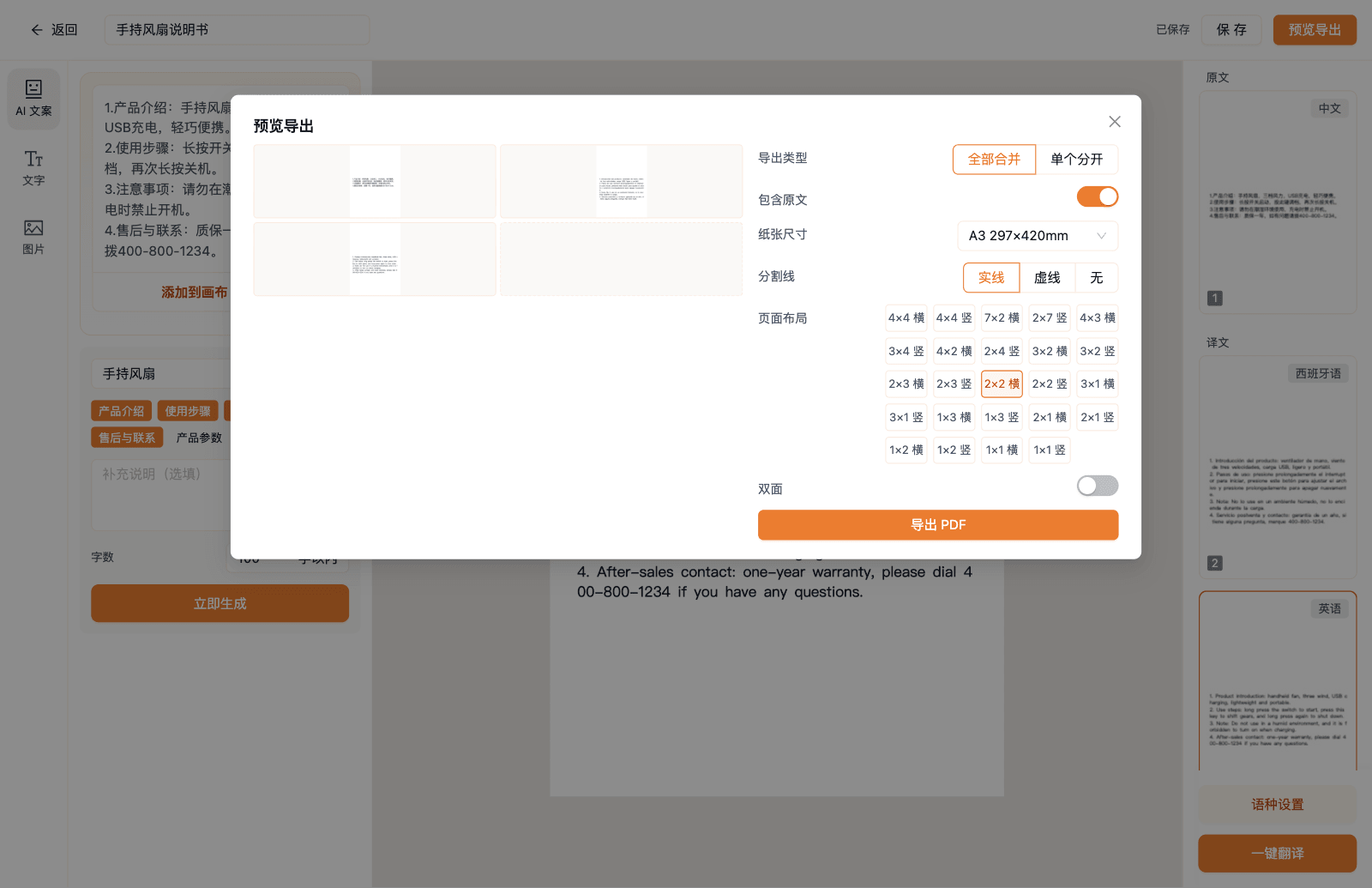This screenshot has width=1372, height=888.
Task: Enable the 双面 double-sided switch
Action: coord(1098,486)
